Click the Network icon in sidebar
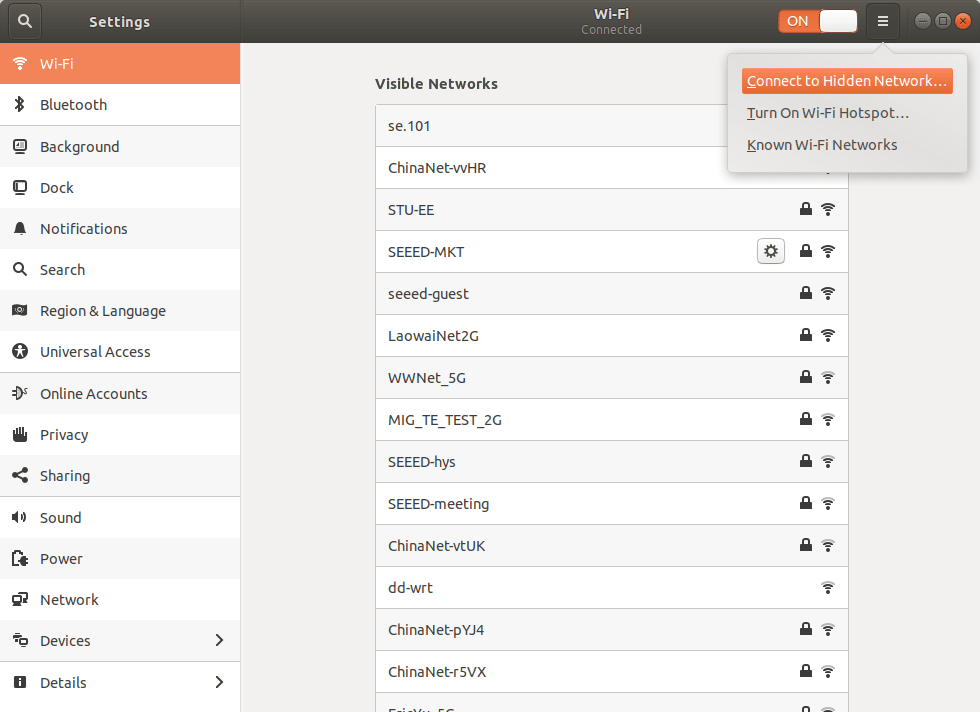Screen dimensions: 980x712 pos(20,599)
